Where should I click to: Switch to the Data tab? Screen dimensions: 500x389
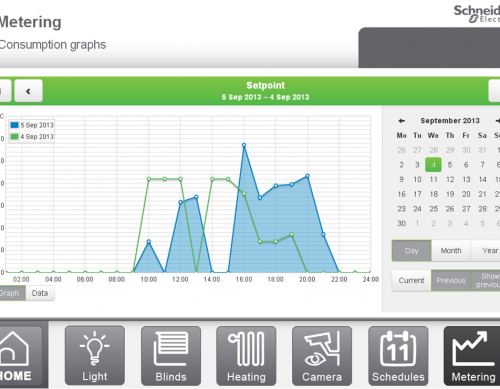40,293
